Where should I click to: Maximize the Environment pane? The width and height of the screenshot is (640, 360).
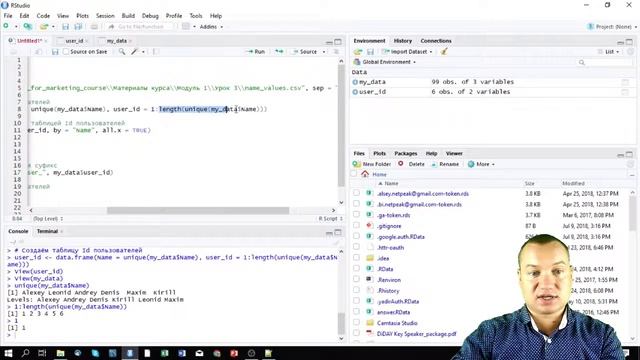tap(629, 42)
